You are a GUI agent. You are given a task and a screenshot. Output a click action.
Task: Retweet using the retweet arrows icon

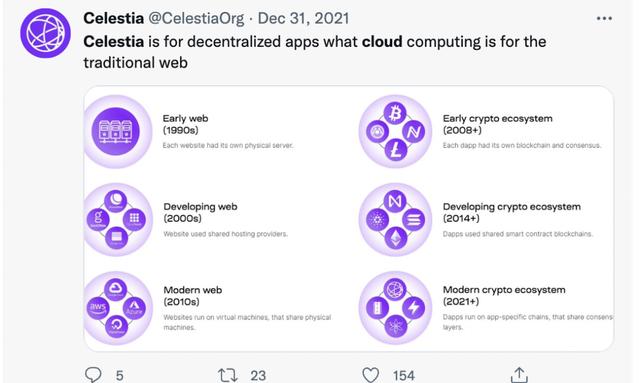tap(227, 375)
